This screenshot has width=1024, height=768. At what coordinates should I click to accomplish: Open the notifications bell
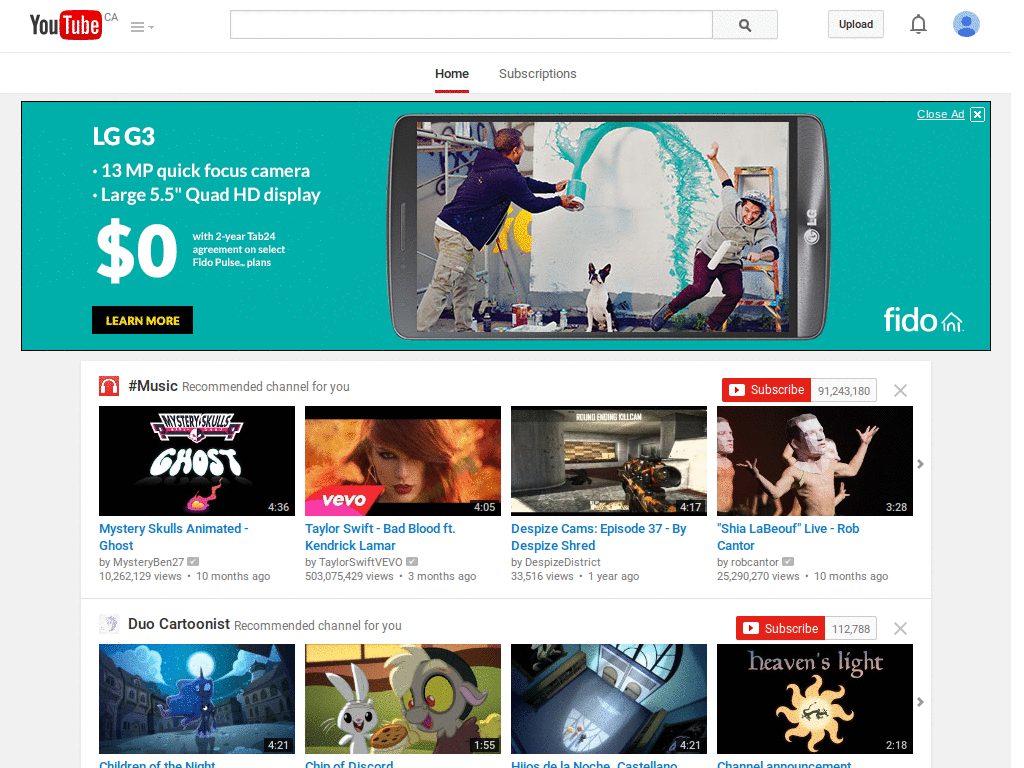point(918,24)
